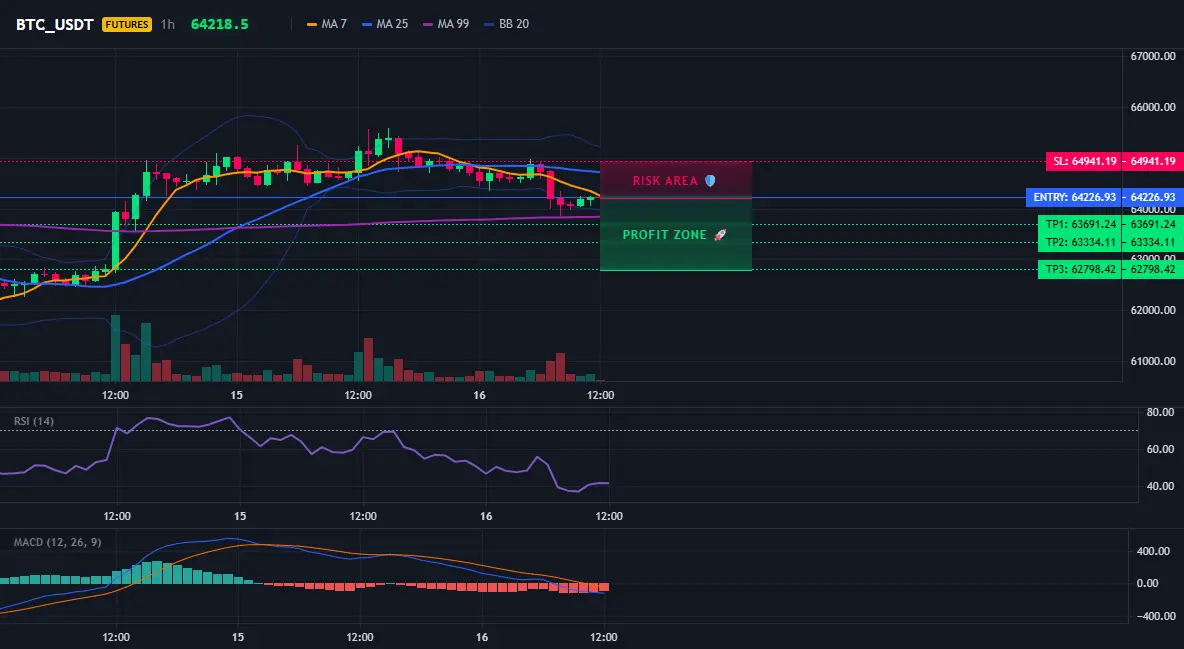Toggle the MA 7 legend entry
The height and width of the screenshot is (649, 1184).
point(327,24)
